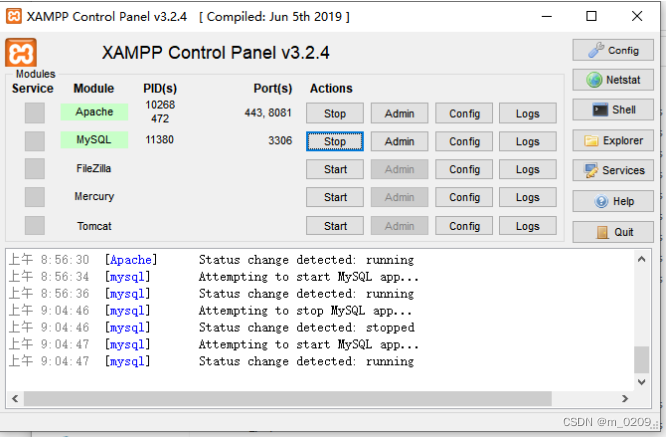Click the log's vertical scrollbar thumb

click(x=641, y=359)
